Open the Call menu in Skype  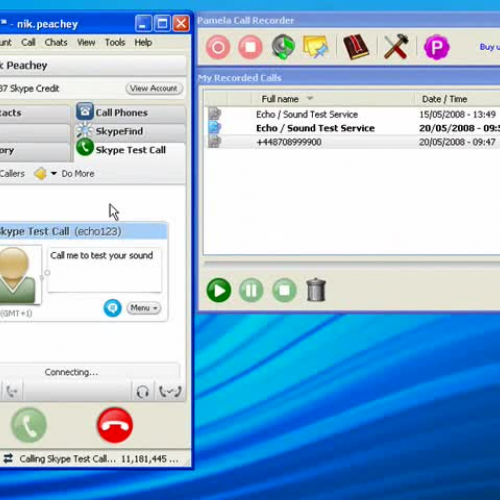[x=28, y=42]
